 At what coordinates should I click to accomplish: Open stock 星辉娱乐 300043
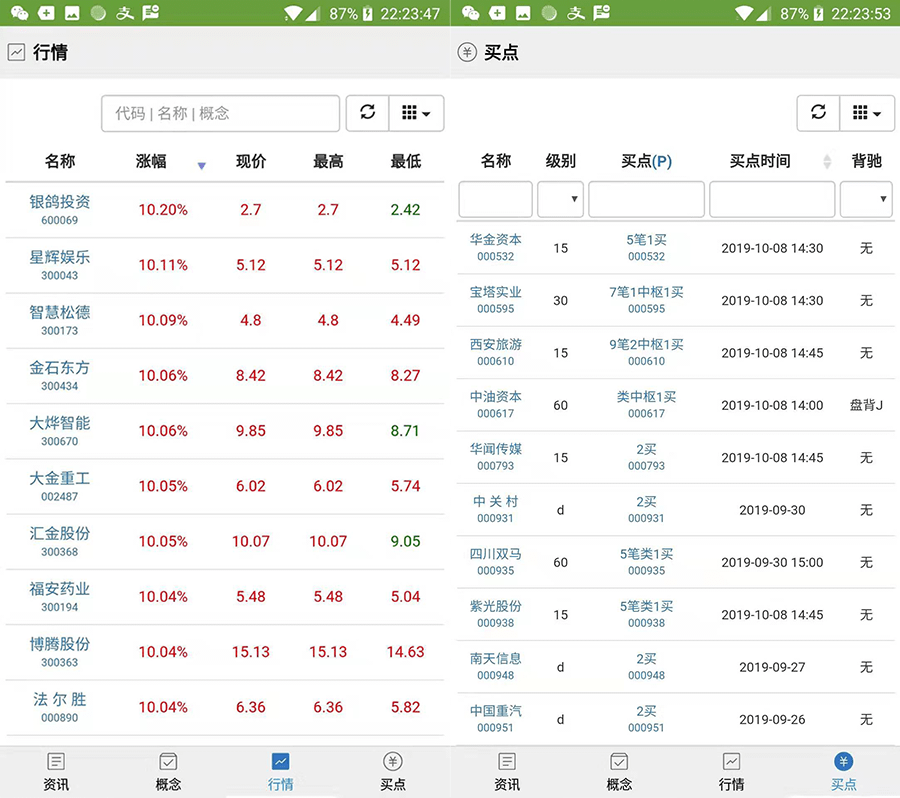point(60,265)
